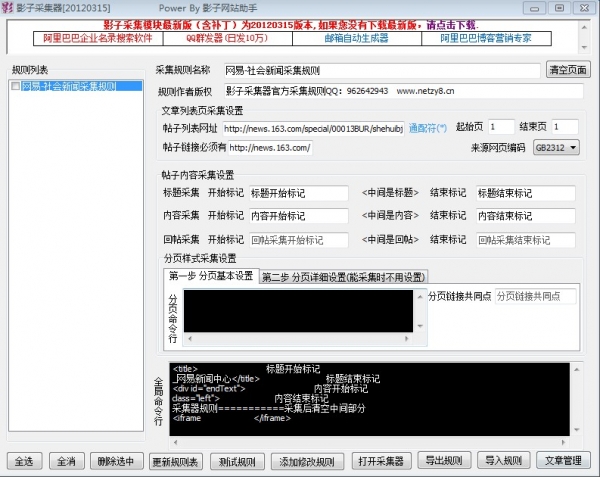
Task: Open 阿里巴巴企业名录搜索软件 banner link
Action: [98, 38]
